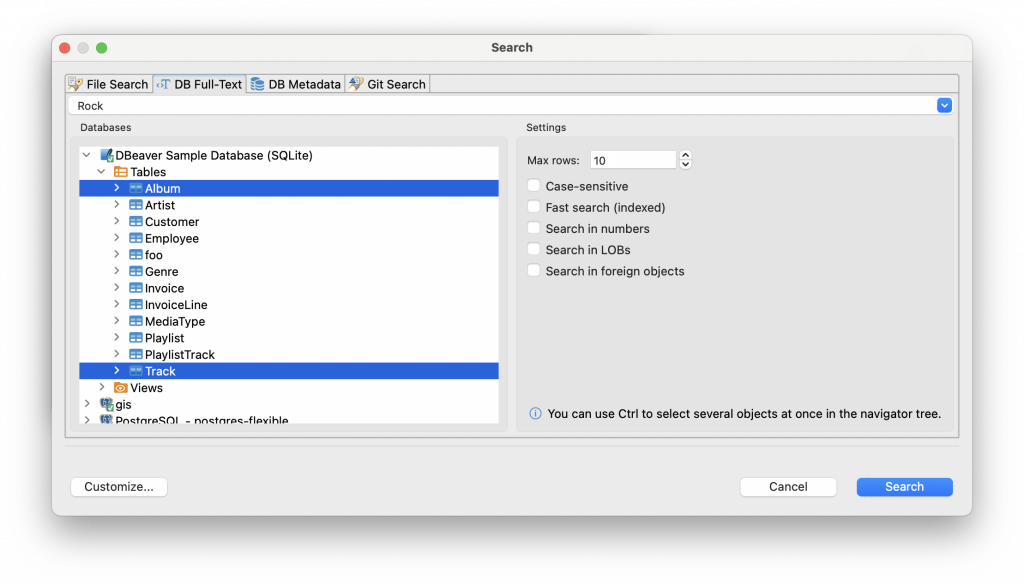The height and width of the screenshot is (584, 1024).
Task: Select the Employee table row
Action: [x=289, y=238]
